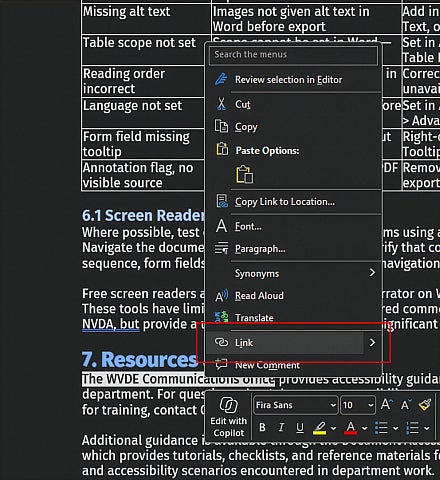Toggle Underline in the mini toolbar
Viewport: 440px width, 480px height.
pyautogui.click(x=300, y=428)
